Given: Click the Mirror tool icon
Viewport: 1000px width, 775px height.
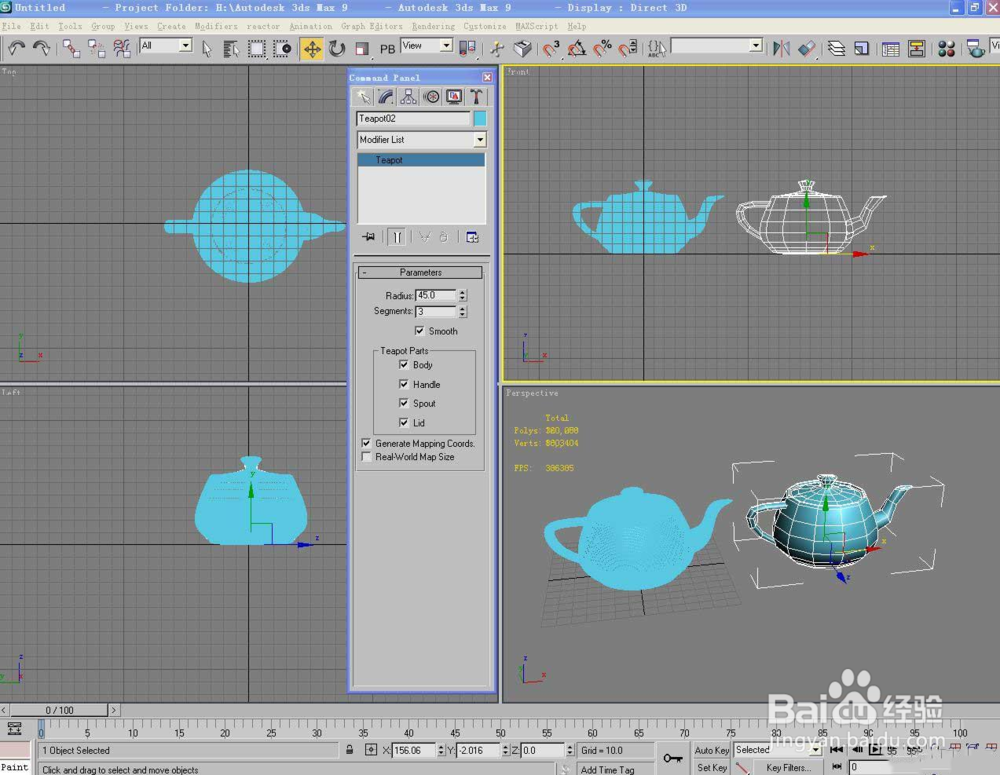Looking at the screenshot, I should 781,48.
